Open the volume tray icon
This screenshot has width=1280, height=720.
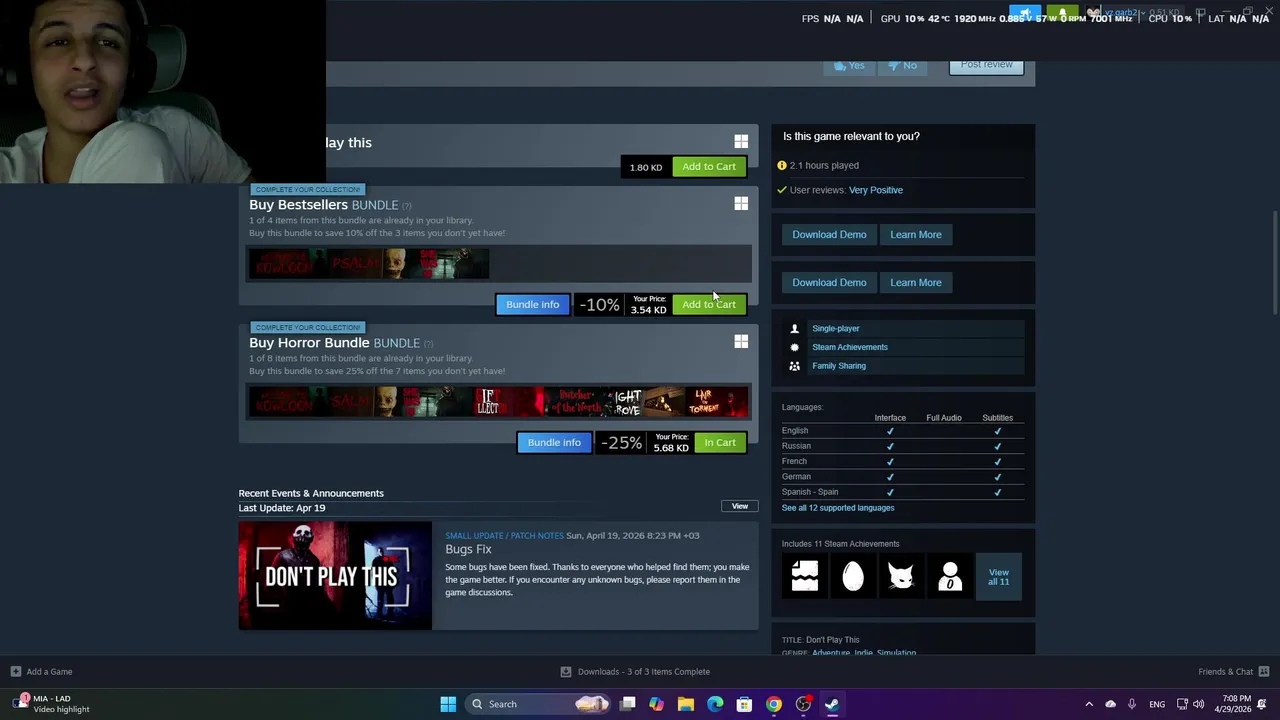click(x=1199, y=704)
